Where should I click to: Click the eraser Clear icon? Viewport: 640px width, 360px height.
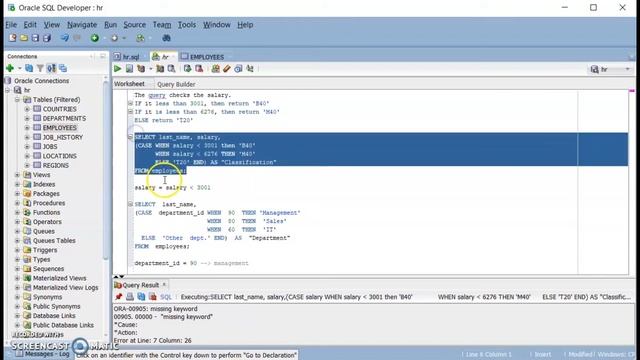[227, 69]
